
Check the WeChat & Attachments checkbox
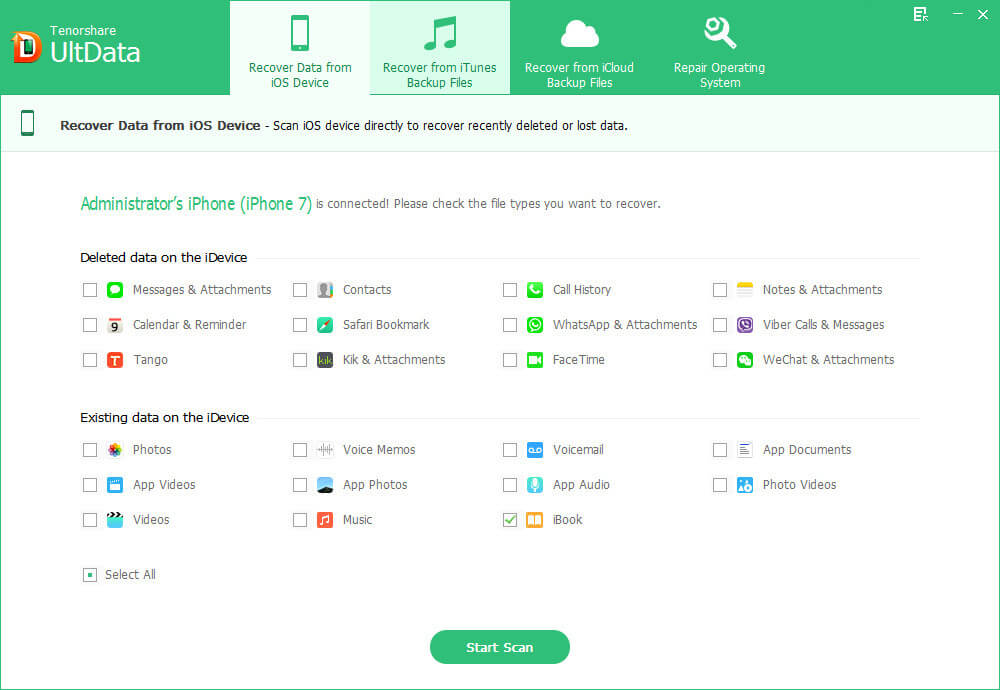pos(720,360)
